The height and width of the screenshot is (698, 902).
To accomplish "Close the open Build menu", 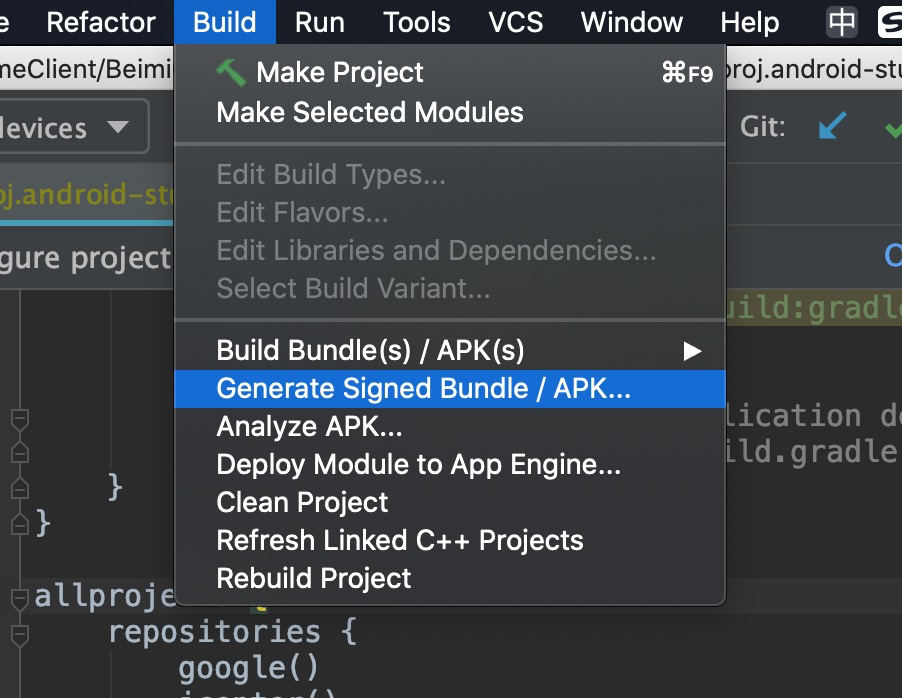I will 224,22.
